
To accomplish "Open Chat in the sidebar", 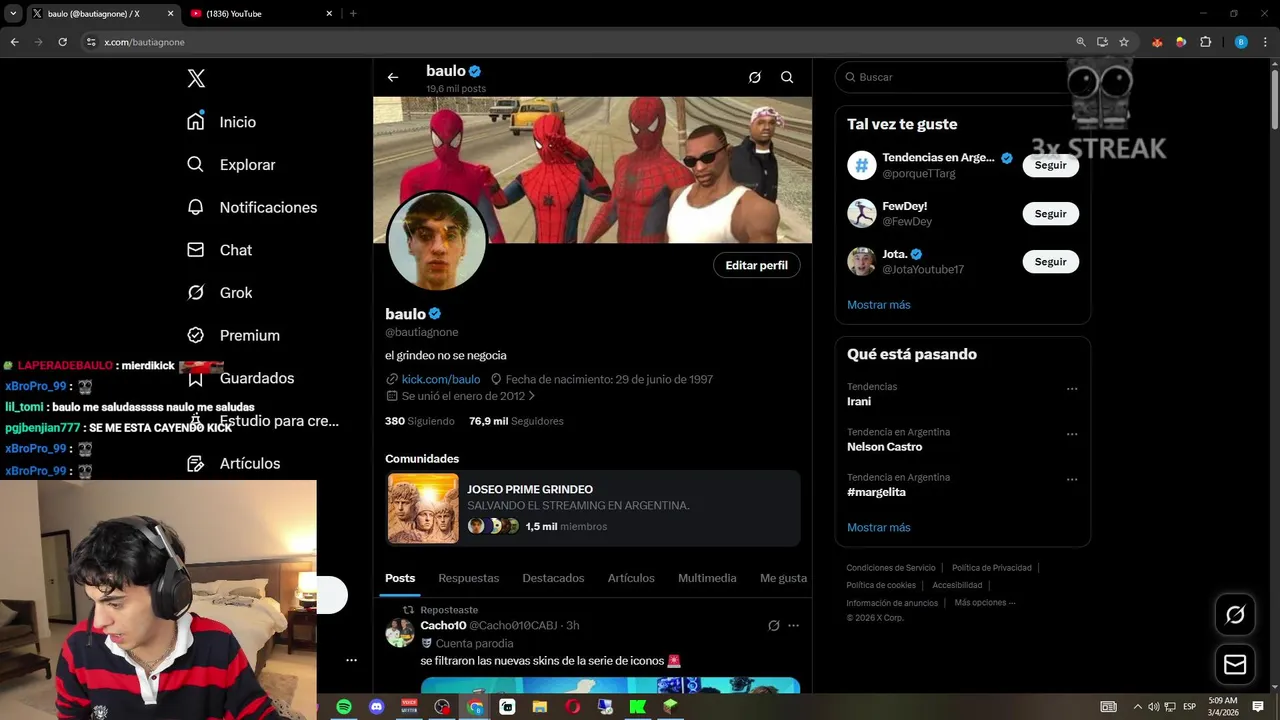I will click(219, 250).
